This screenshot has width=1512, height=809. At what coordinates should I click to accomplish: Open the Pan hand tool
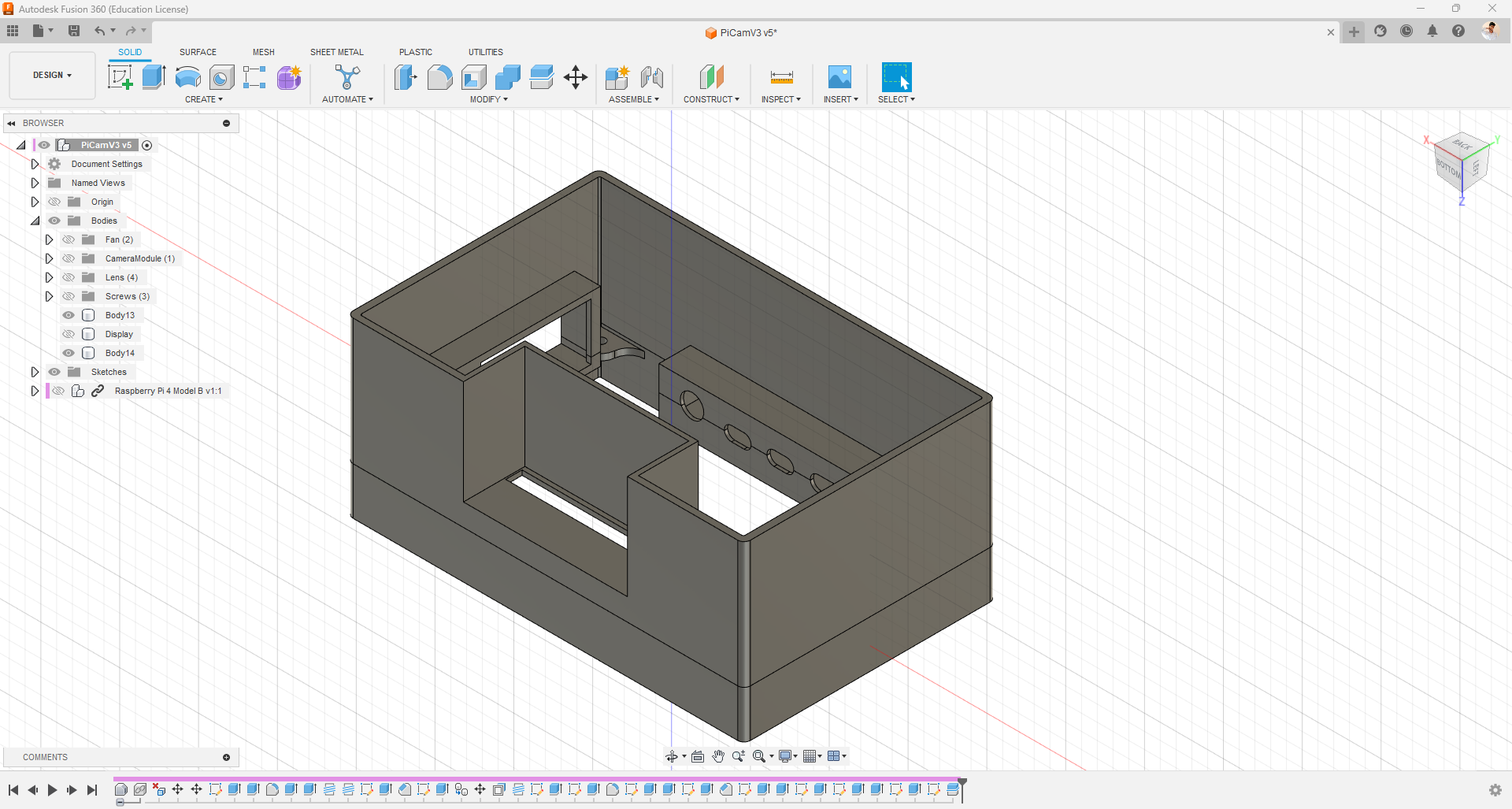click(x=718, y=756)
